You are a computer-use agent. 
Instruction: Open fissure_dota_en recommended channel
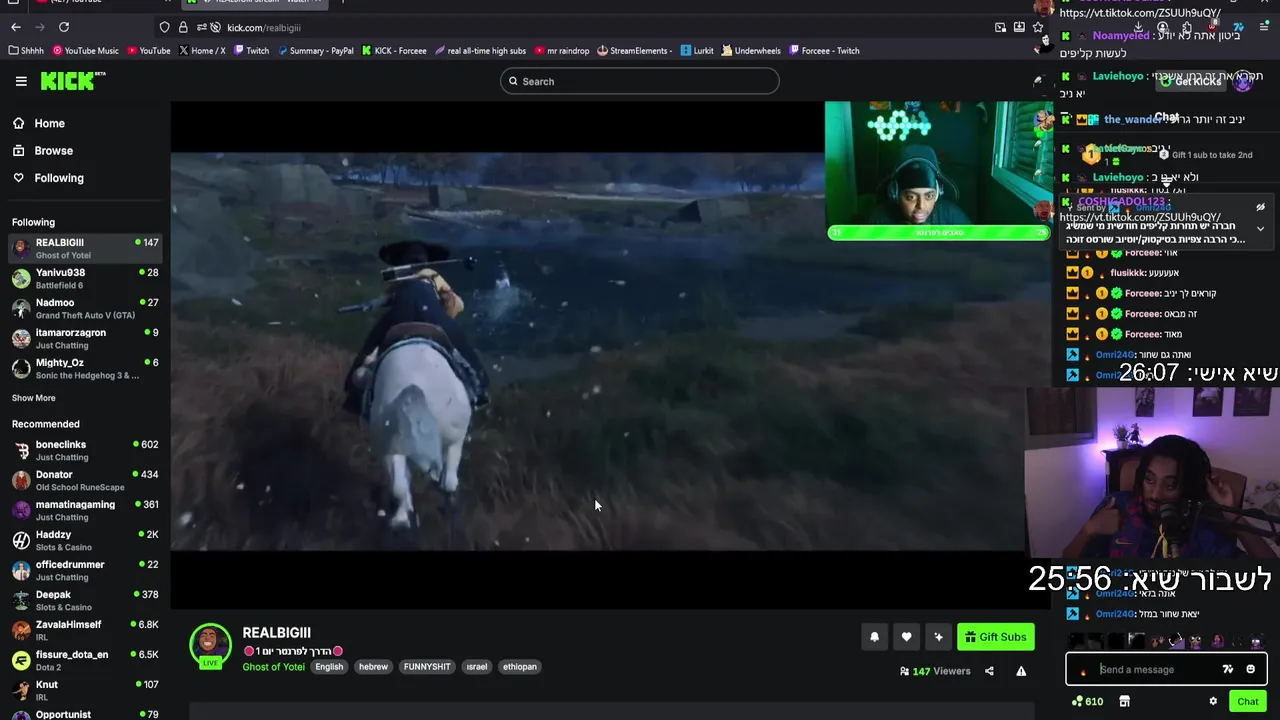[x=84, y=660]
